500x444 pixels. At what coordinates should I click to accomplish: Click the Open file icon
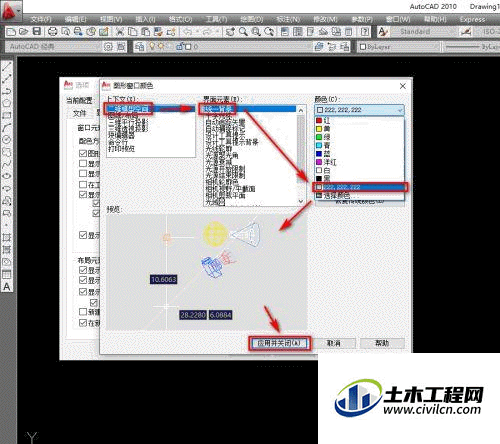tap(24, 32)
